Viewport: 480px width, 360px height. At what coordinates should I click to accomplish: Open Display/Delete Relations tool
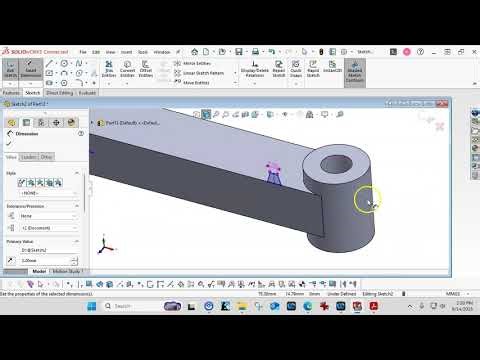(x=255, y=69)
